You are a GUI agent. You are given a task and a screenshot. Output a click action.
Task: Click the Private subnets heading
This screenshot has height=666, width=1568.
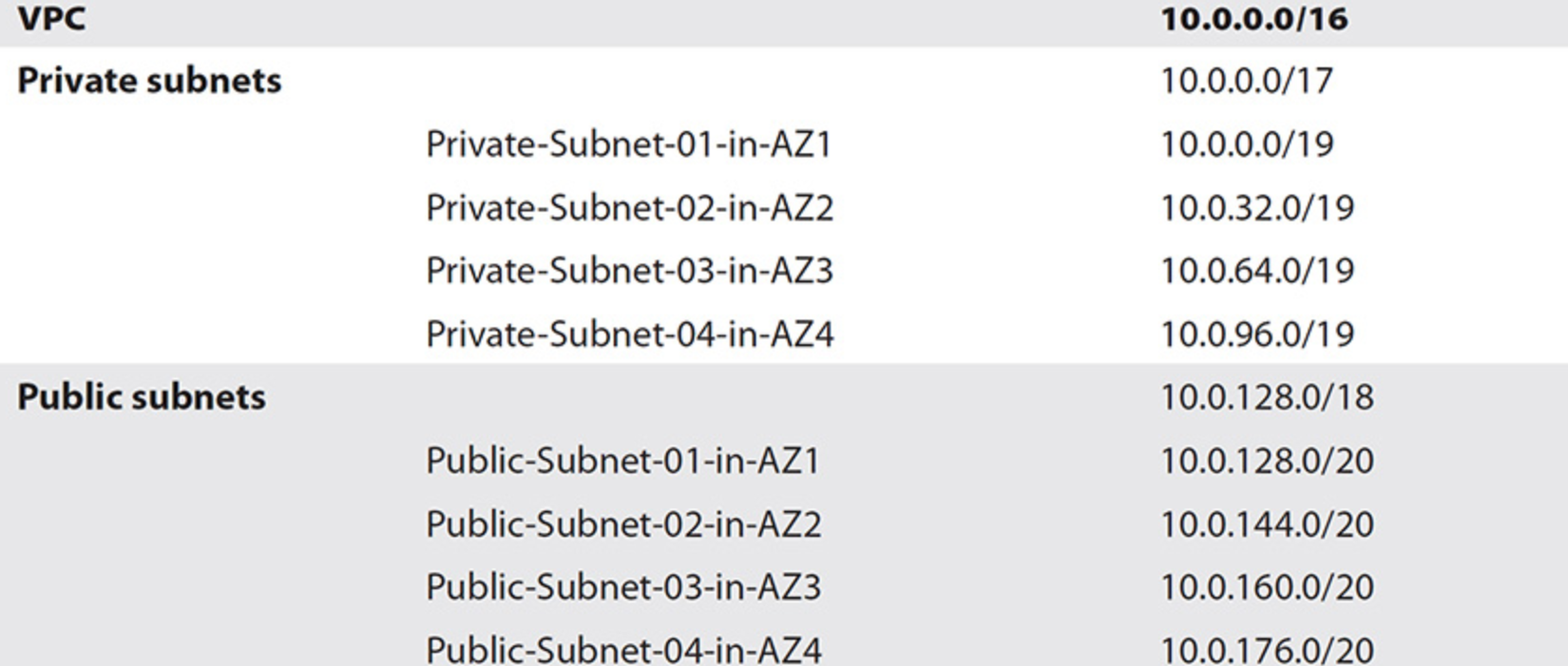[x=149, y=81]
